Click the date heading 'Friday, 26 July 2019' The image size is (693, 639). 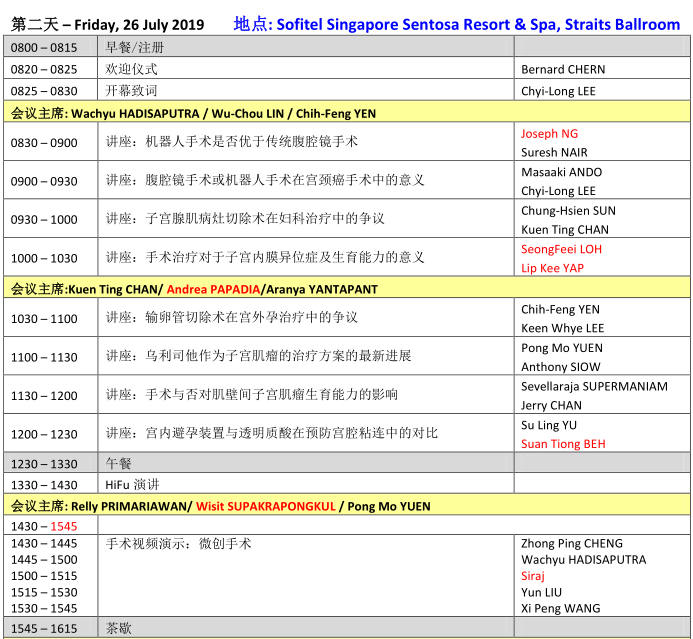click(x=139, y=25)
